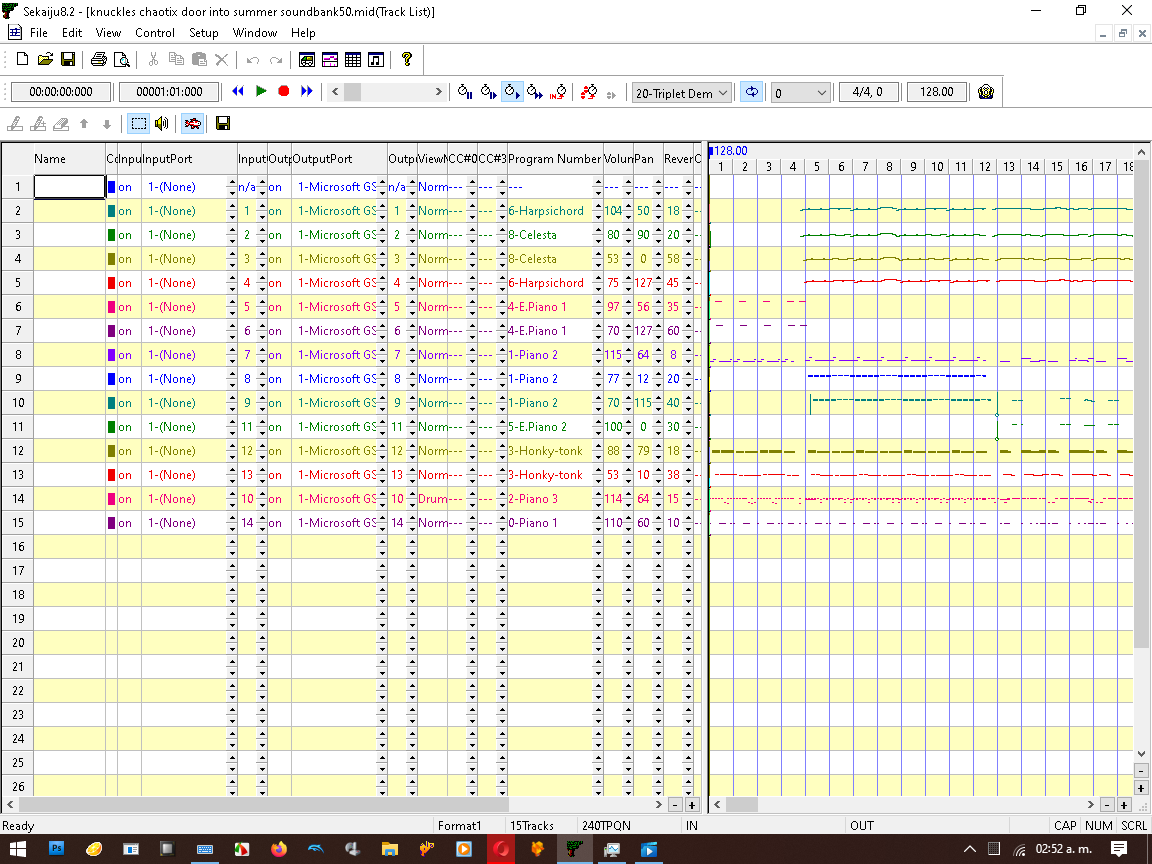The width and height of the screenshot is (1152, 864).
Task: Expand the dropdown showing value 0
Action: [x=821, y=93]
